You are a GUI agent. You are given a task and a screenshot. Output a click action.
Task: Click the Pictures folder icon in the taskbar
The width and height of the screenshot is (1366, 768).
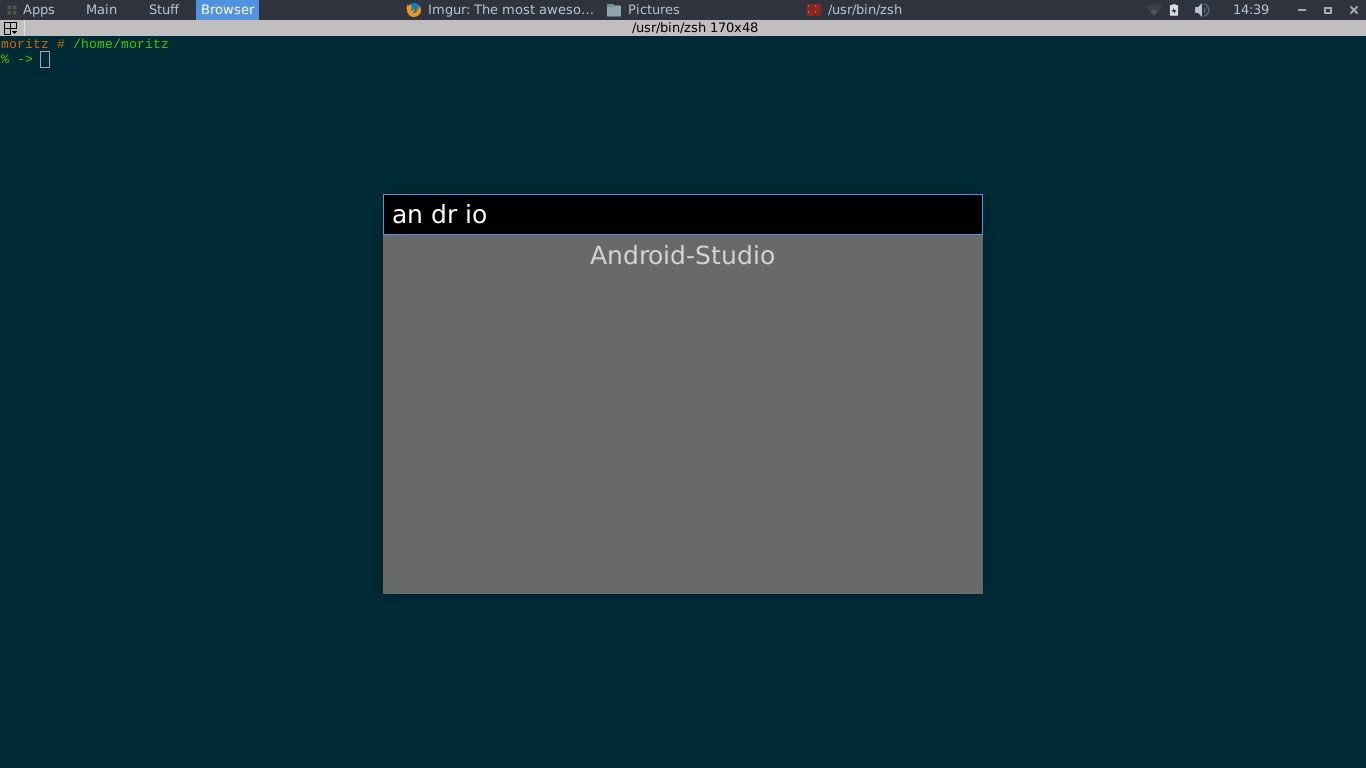614,10
